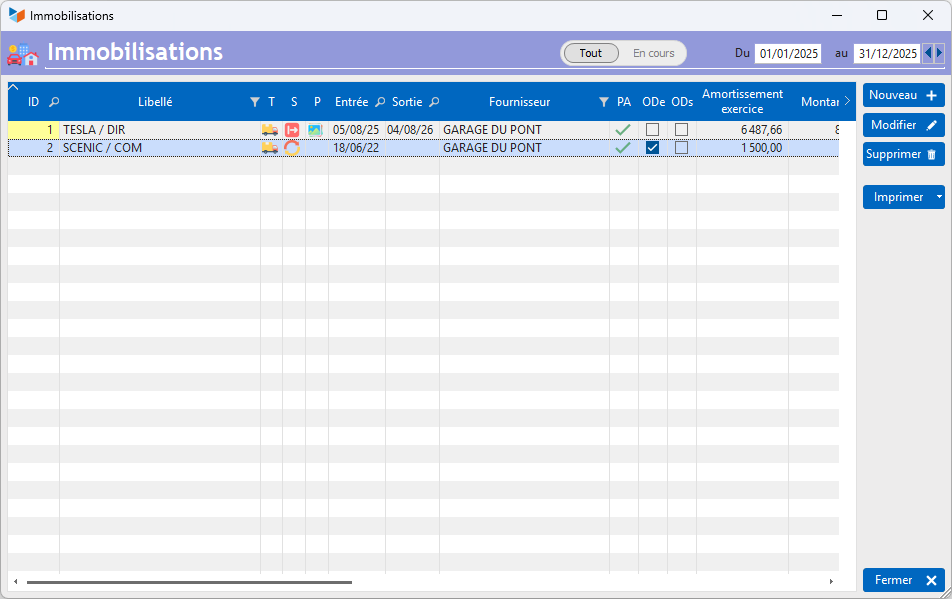Toggle ODs checkbox on TESLA row
Viewport: 952px width, 599px height.
682,130
